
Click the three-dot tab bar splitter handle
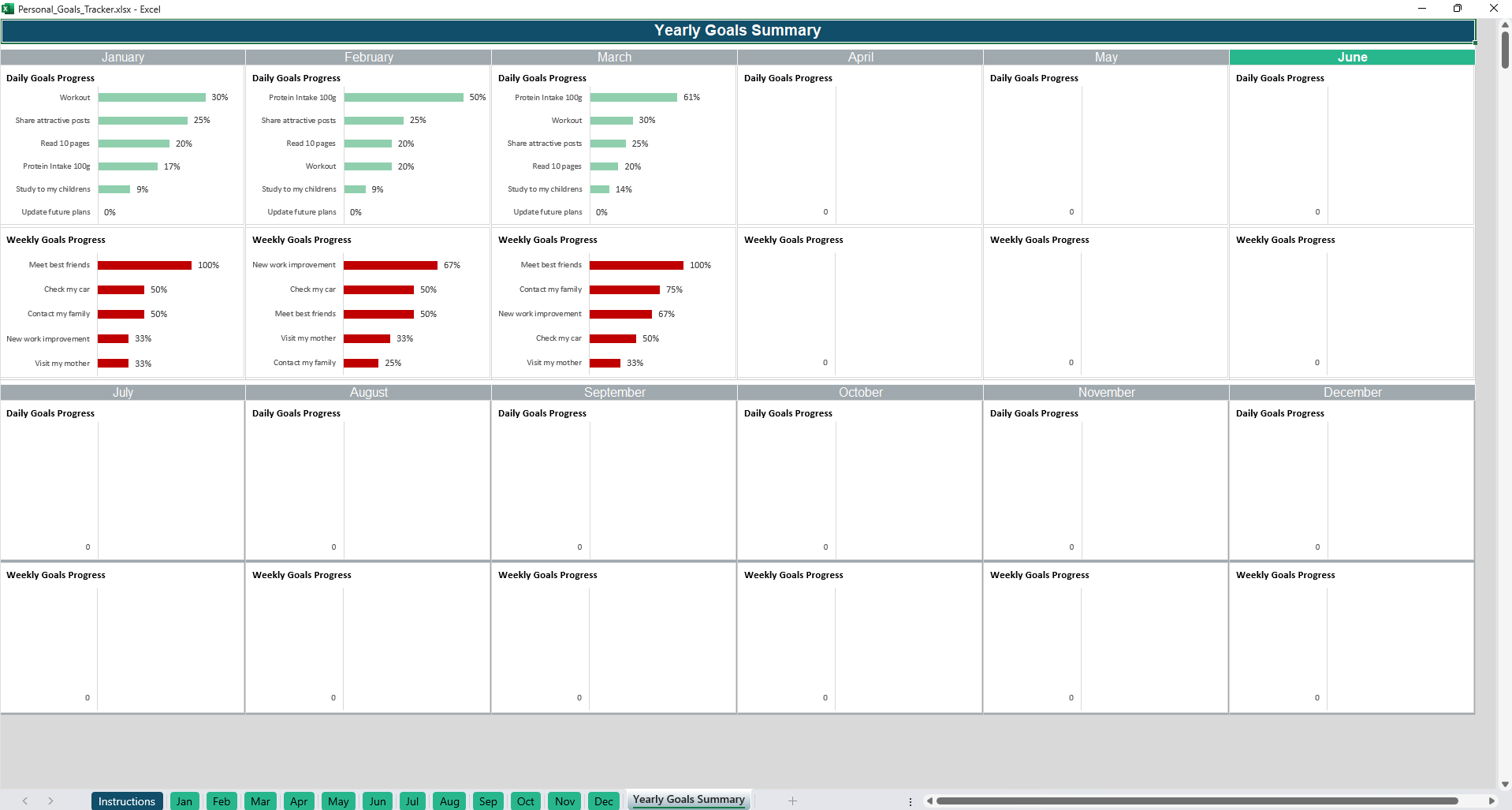pyautogui.click(x=911, y=801)
